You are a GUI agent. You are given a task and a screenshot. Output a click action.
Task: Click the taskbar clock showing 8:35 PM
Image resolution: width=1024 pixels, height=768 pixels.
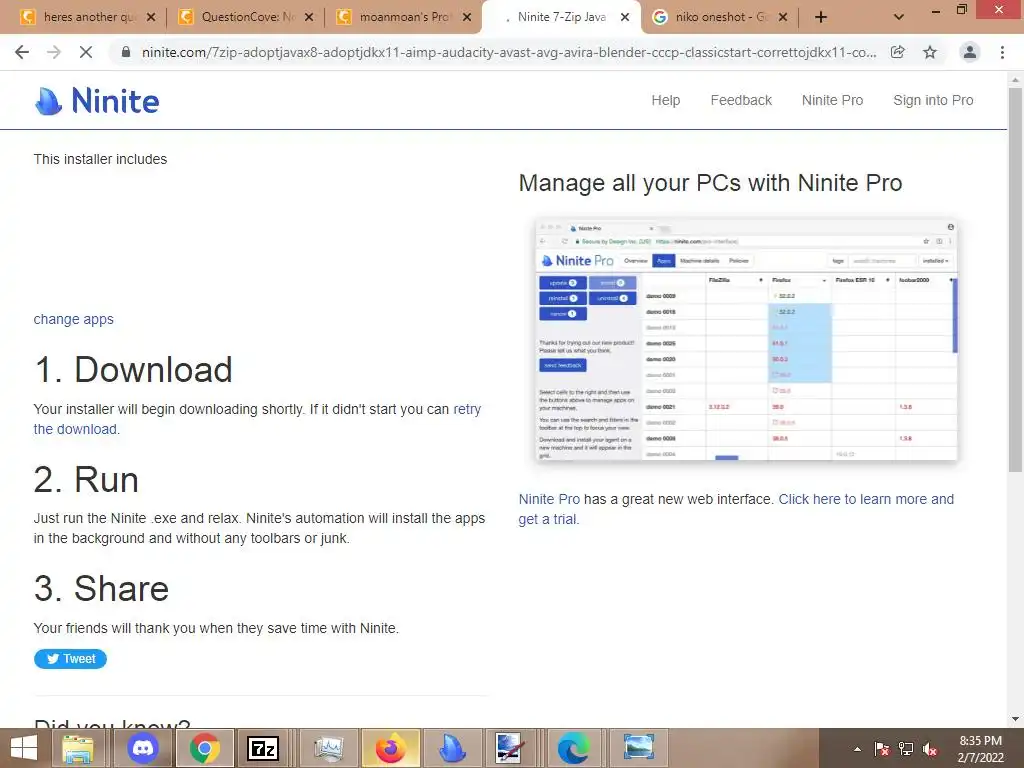pos(980,749)
